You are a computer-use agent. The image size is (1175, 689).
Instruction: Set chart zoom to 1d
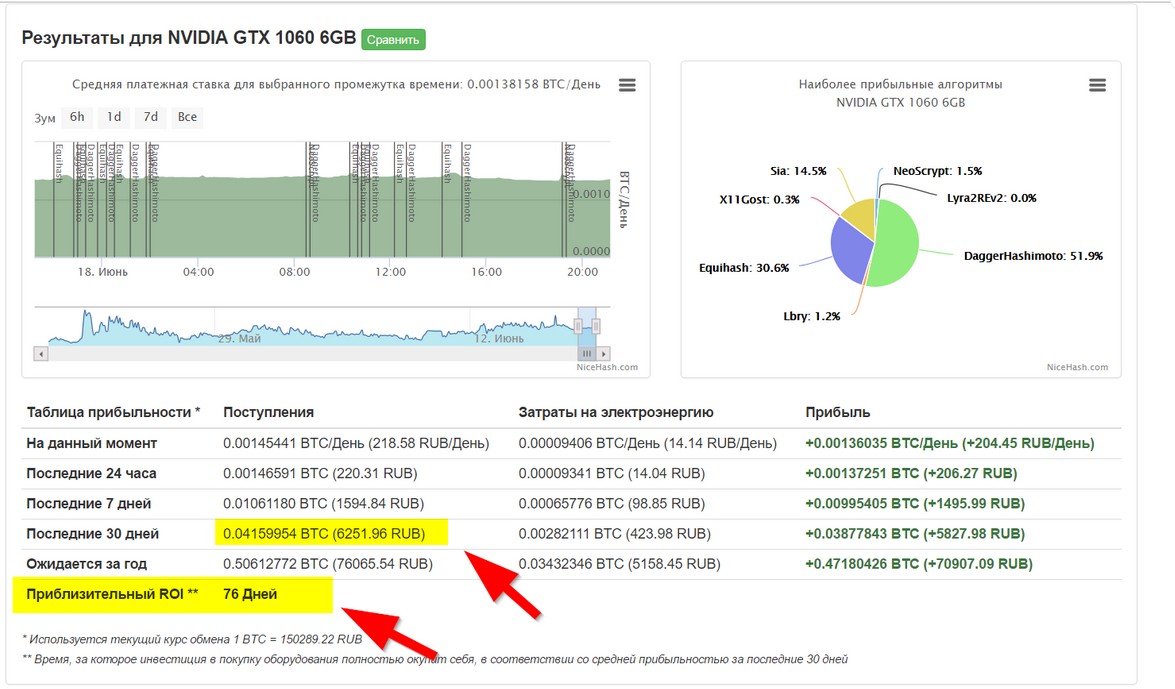(114, 117)
